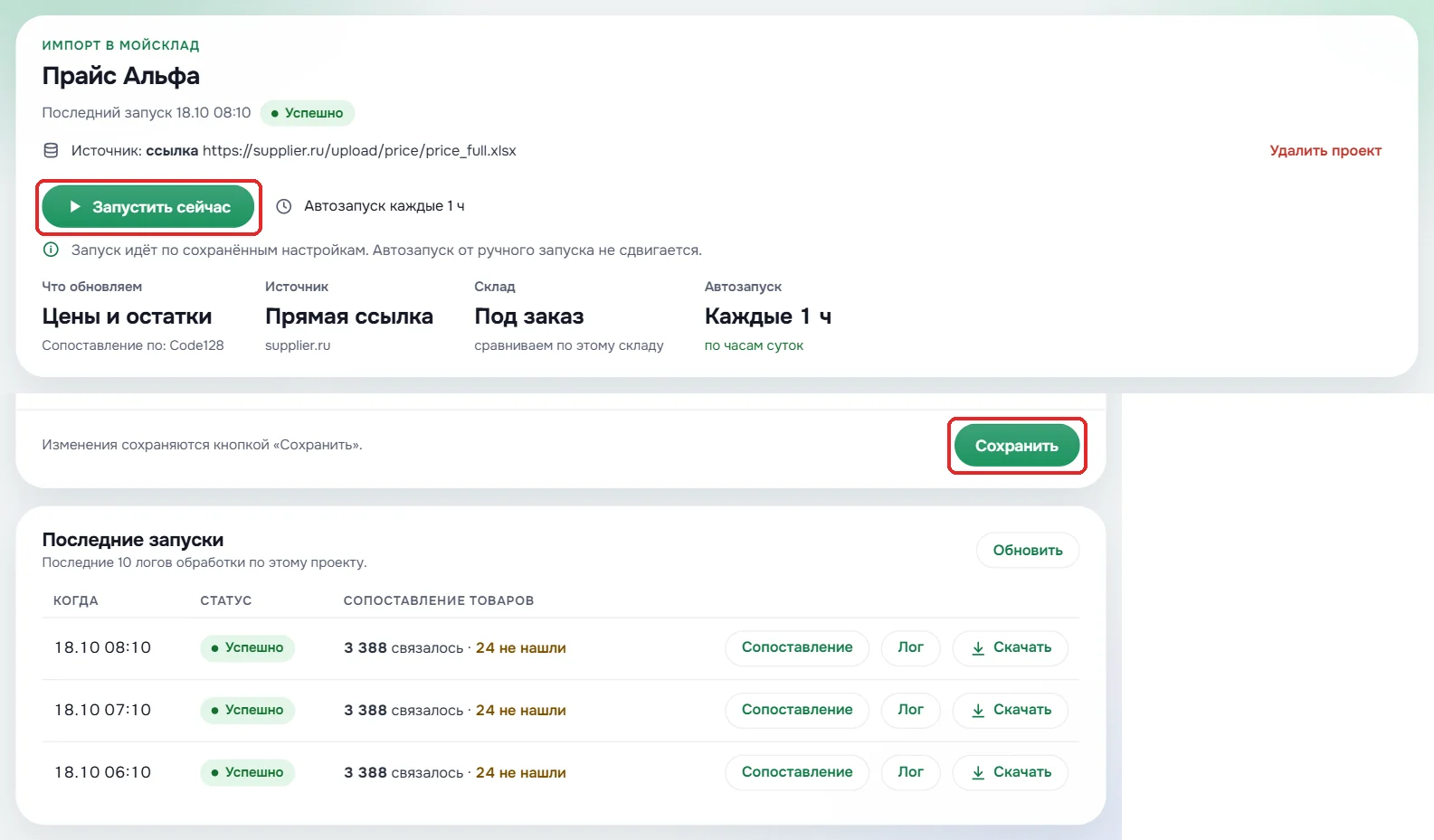This screenshot has width=1434, height=840.
Task: Click 24 не нашли in 18.10 07:10 row
Action: pyautogui.click(x=521, y=711)
